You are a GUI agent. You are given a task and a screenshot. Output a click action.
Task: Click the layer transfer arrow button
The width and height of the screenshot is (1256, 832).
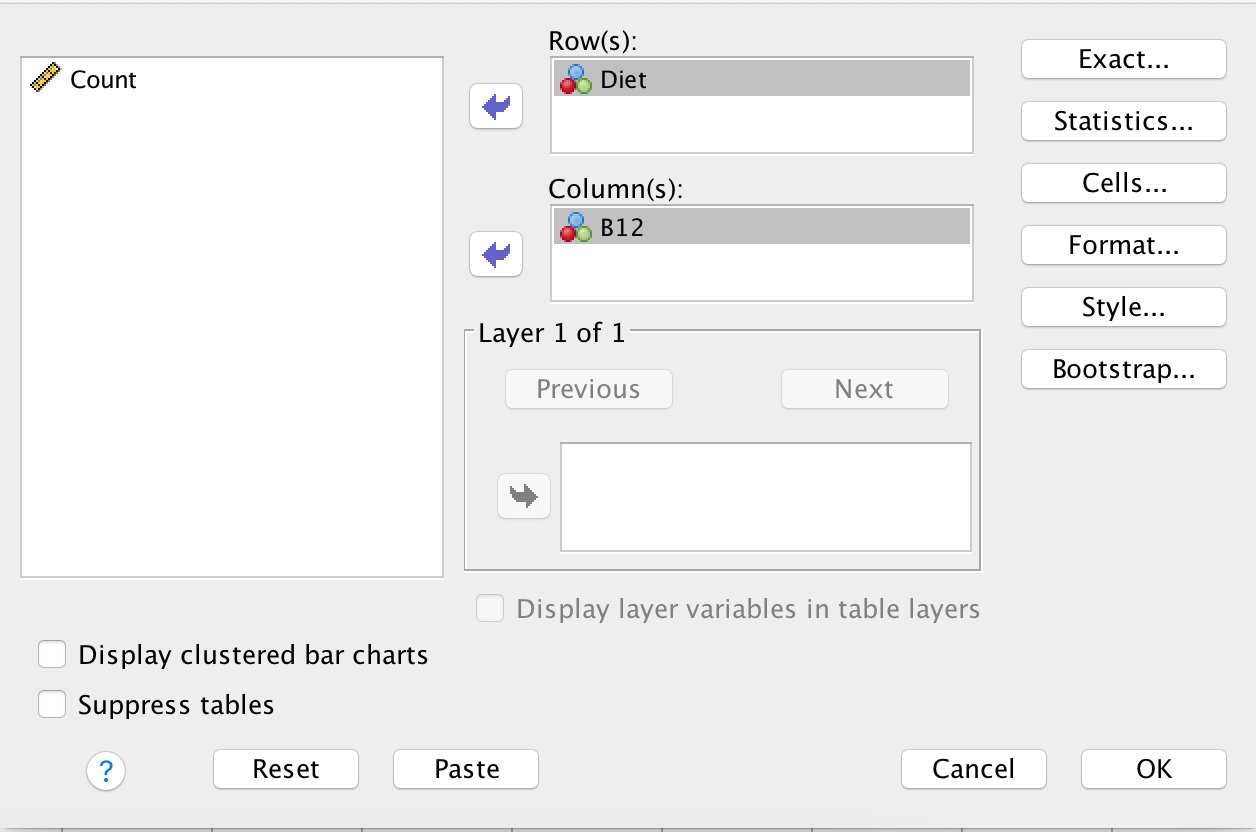524,496
